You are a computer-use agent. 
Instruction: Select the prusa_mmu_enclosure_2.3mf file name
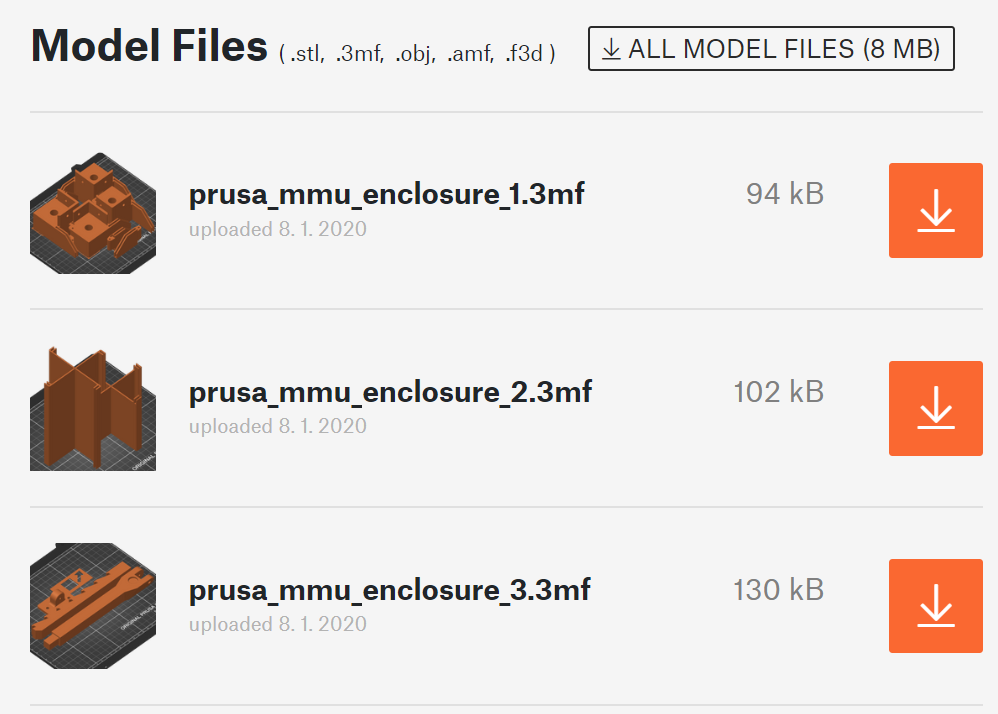[390, 393]
